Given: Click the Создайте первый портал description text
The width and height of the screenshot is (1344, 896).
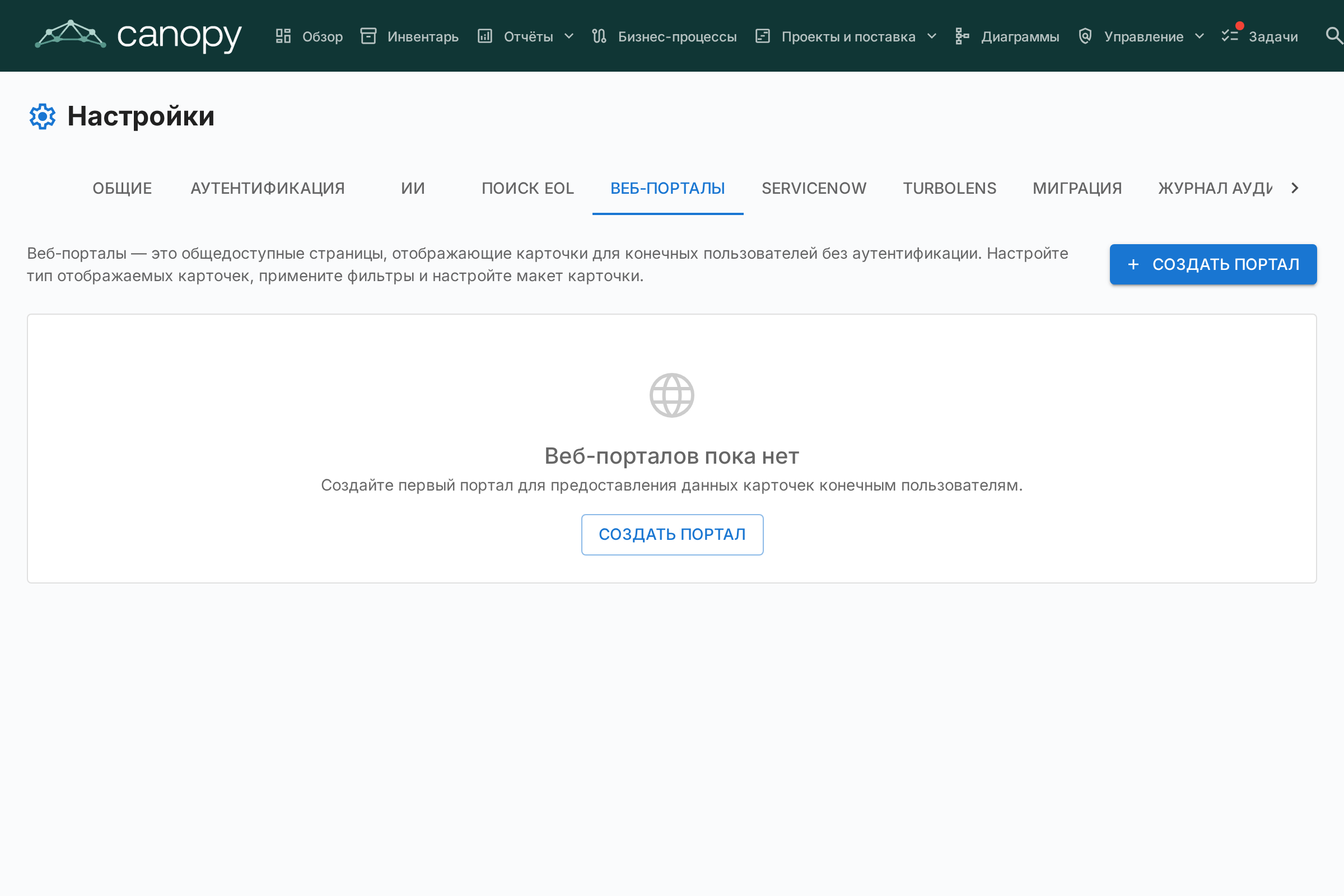Looking at the screenshot, I should (x=672, y=485).
